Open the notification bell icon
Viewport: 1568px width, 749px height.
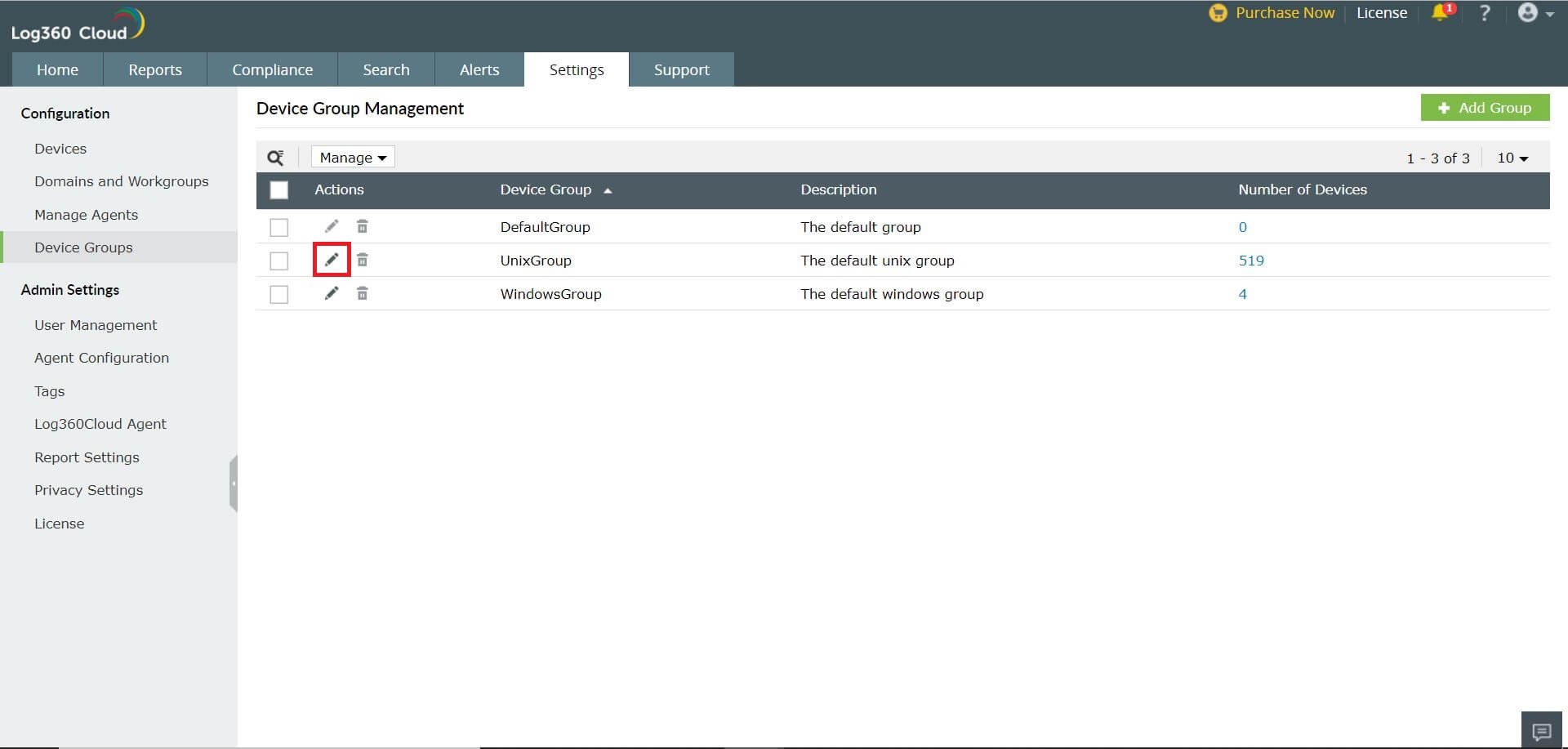pyautogui.click(x=1440, y=13)
